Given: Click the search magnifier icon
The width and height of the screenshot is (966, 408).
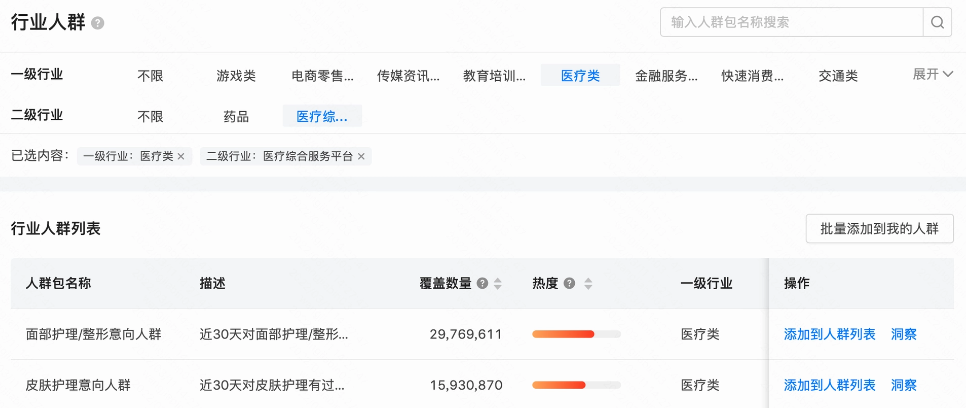Looking at the screenshot, I should [937, 23].
